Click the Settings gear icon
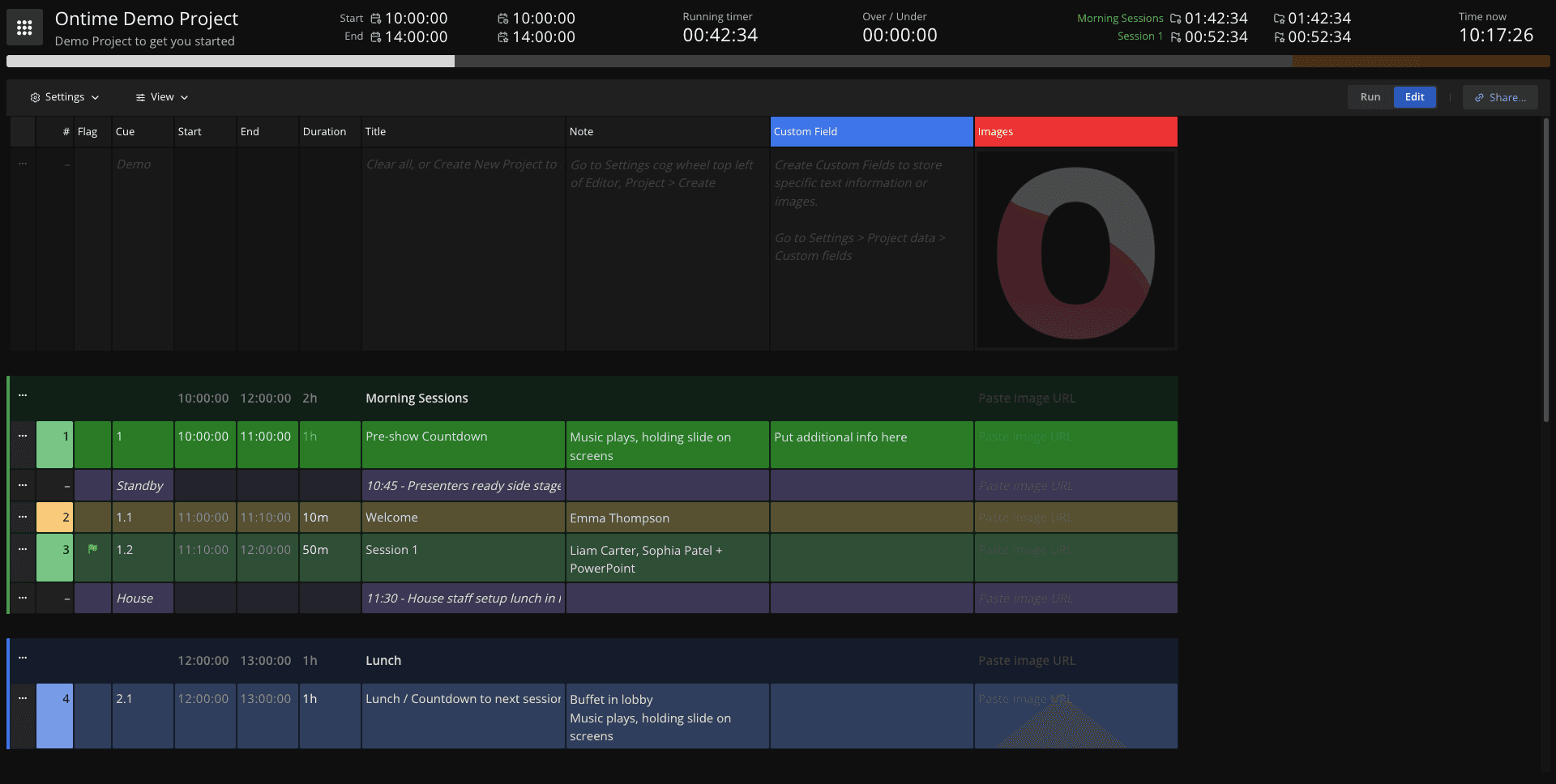The image size is (1556, 784). tap(36, 96)
